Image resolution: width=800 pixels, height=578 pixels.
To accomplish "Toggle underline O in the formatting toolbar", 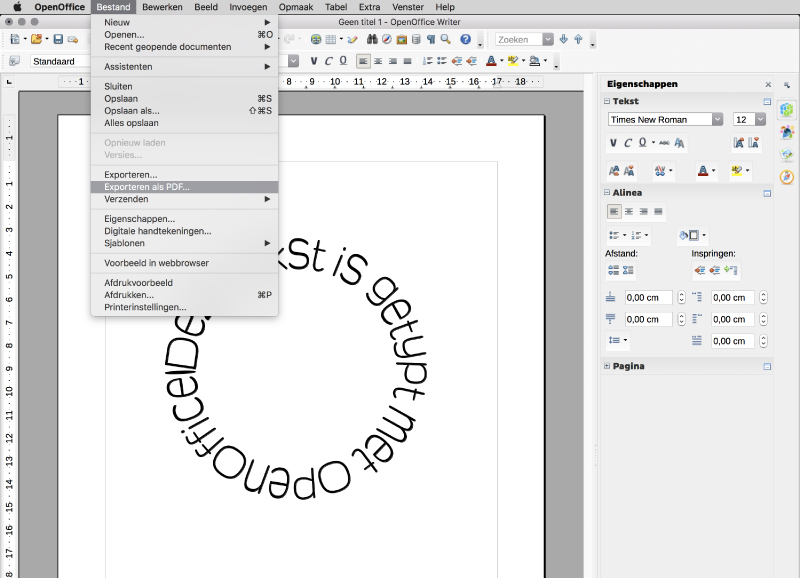I will pos(343,61).
